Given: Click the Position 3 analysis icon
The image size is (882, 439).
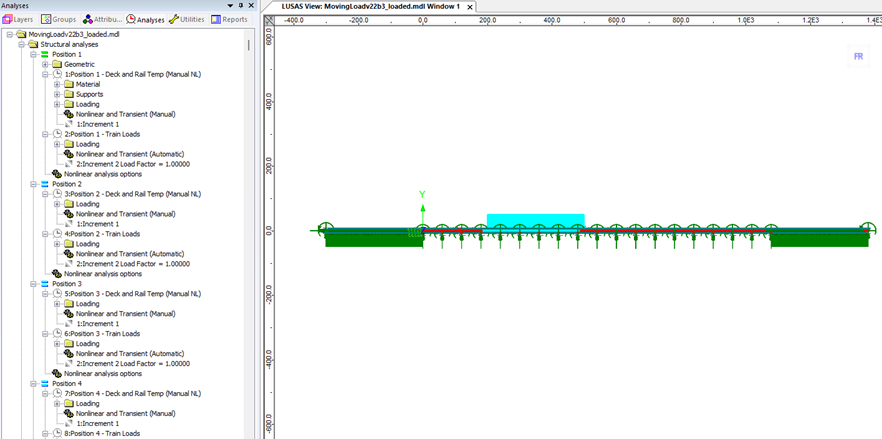Looking at the screenshot, I should click(45, 284).
